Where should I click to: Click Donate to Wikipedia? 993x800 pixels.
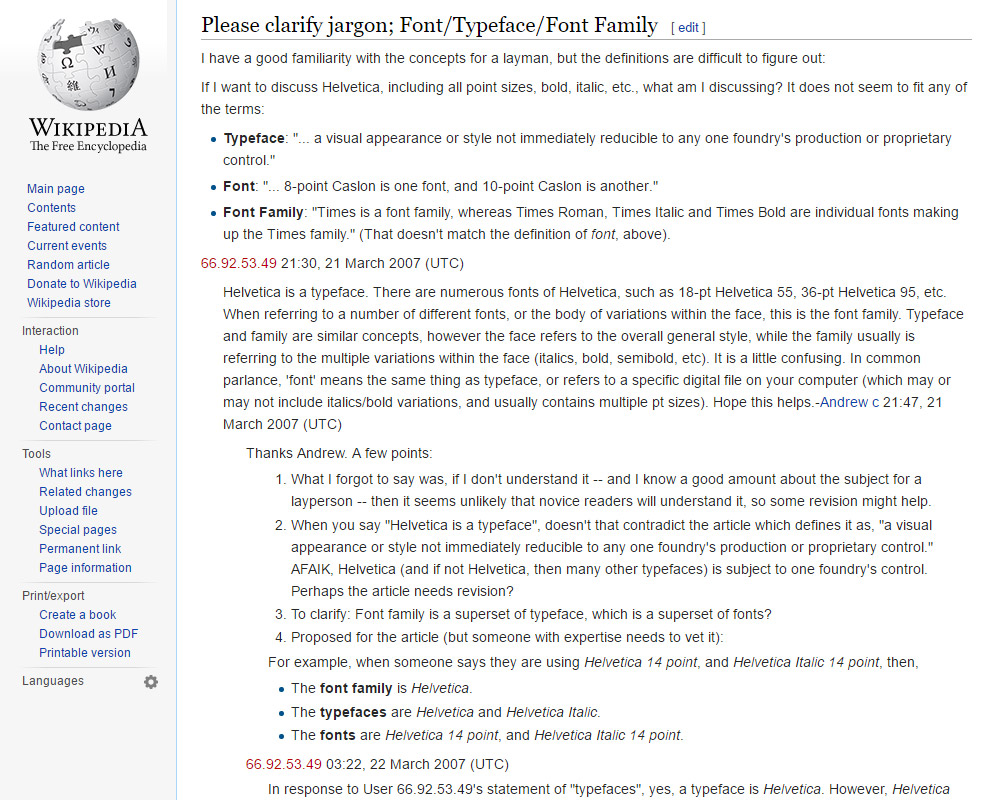click(x=82, y=284)
